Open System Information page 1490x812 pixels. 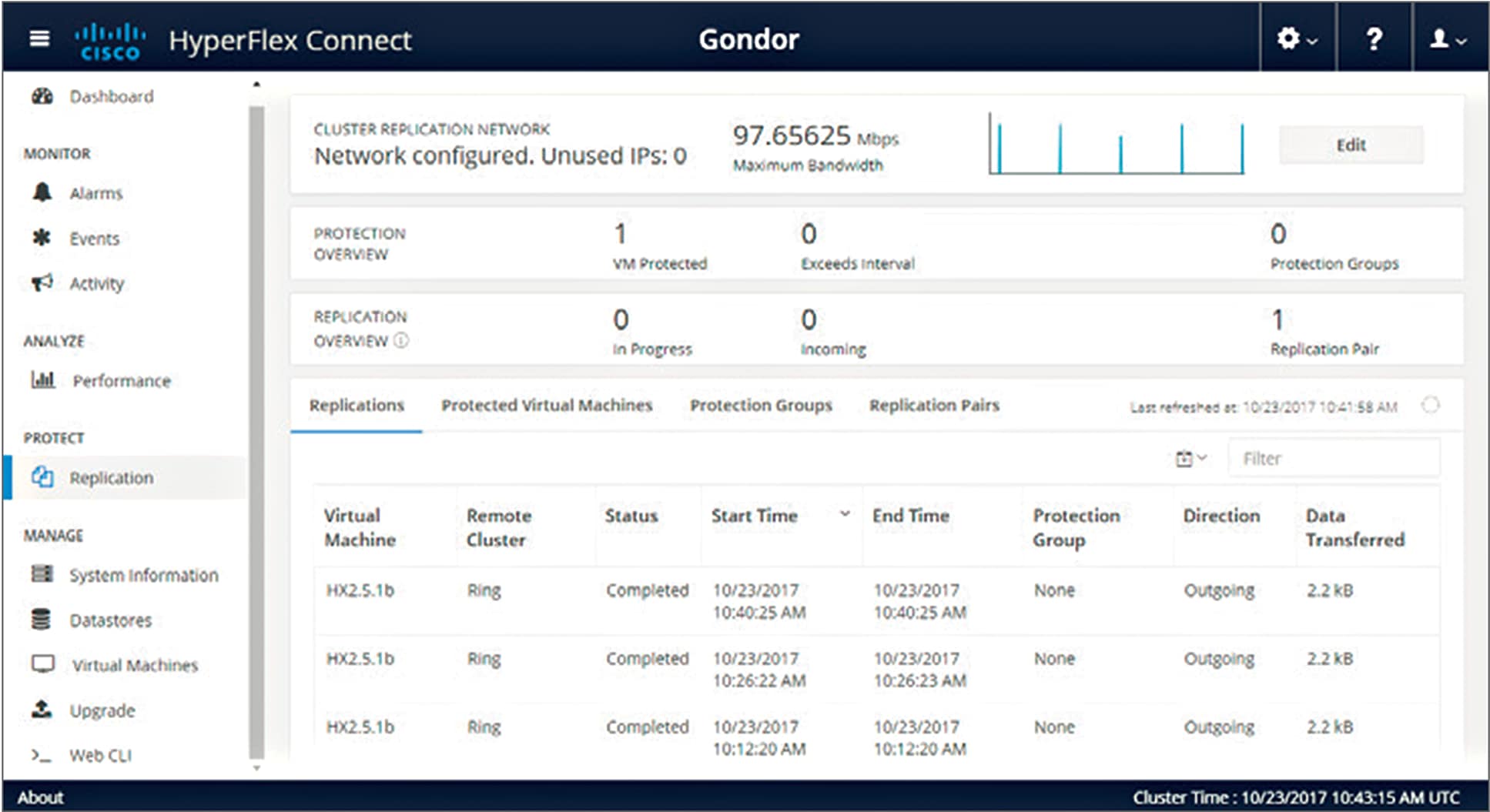click(144, 575)
